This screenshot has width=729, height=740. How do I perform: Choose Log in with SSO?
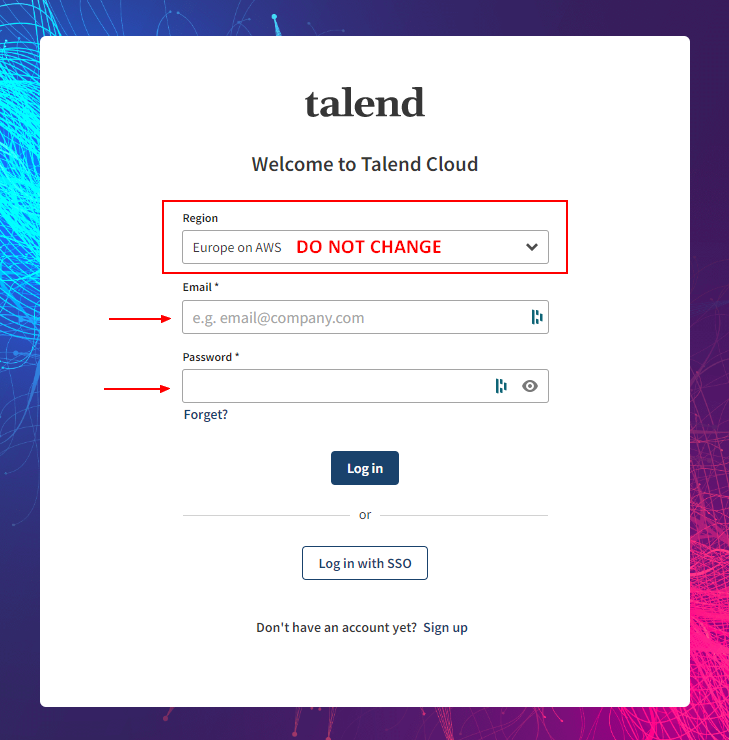coord(365,563)
